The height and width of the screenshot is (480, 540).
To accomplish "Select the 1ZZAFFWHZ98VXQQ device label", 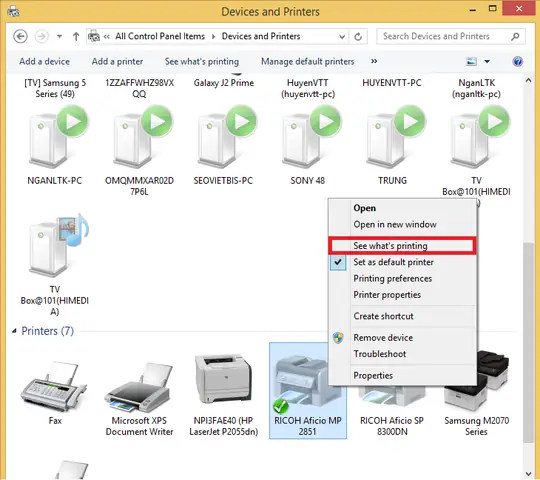I will pyautogui.click(x=139, y=88).
